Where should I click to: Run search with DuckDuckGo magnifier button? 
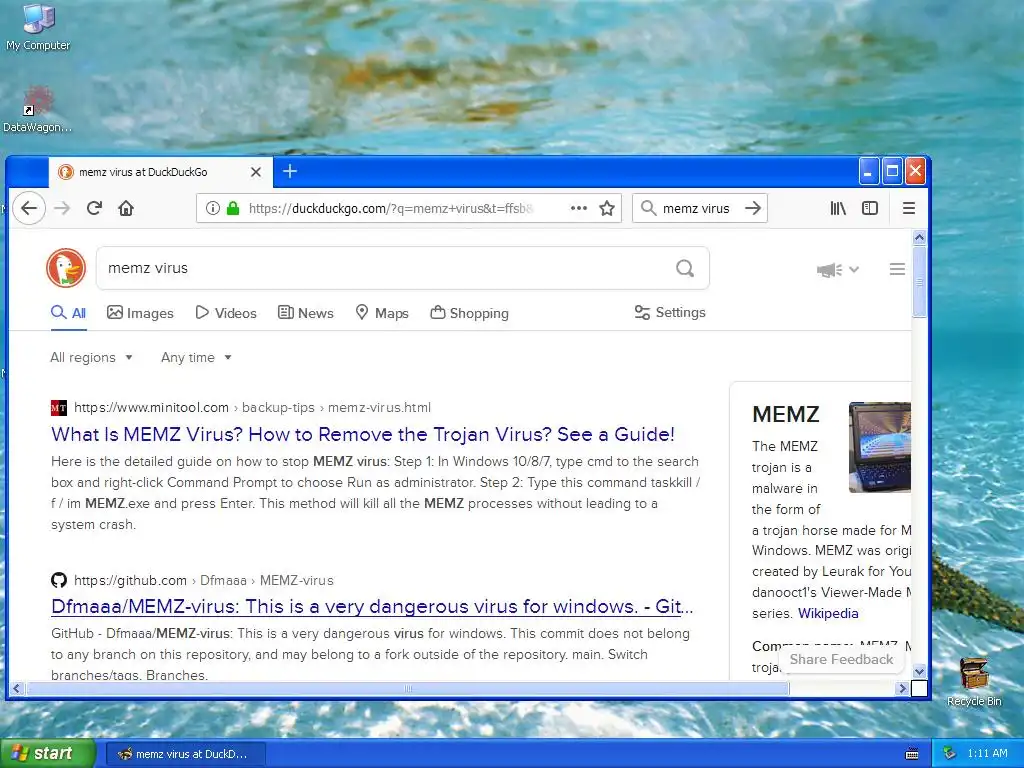685,268
